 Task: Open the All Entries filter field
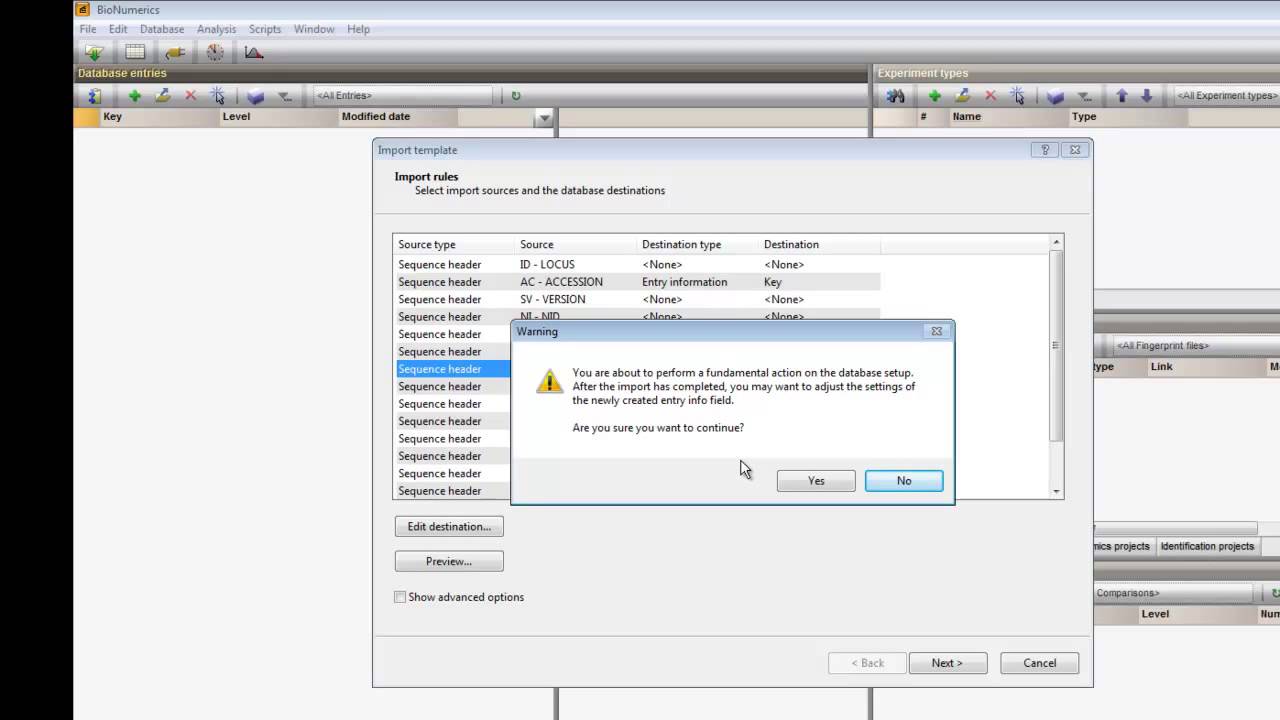point(403,96)
